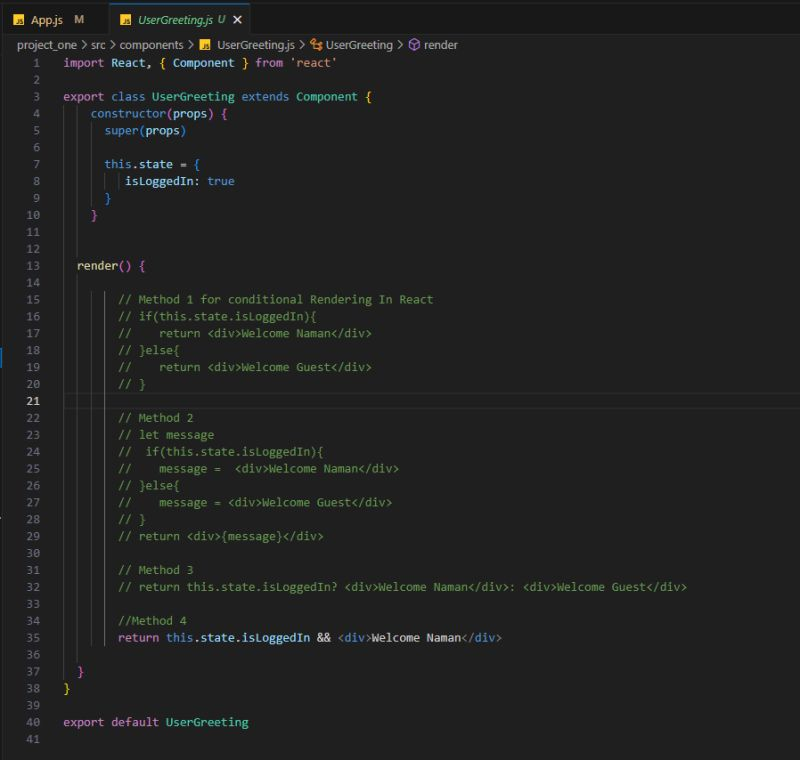The height and width of the screenshot is (760, 800).
Task: Click the JS icon in the breadcrumb
Action: (x=205, y=45)
